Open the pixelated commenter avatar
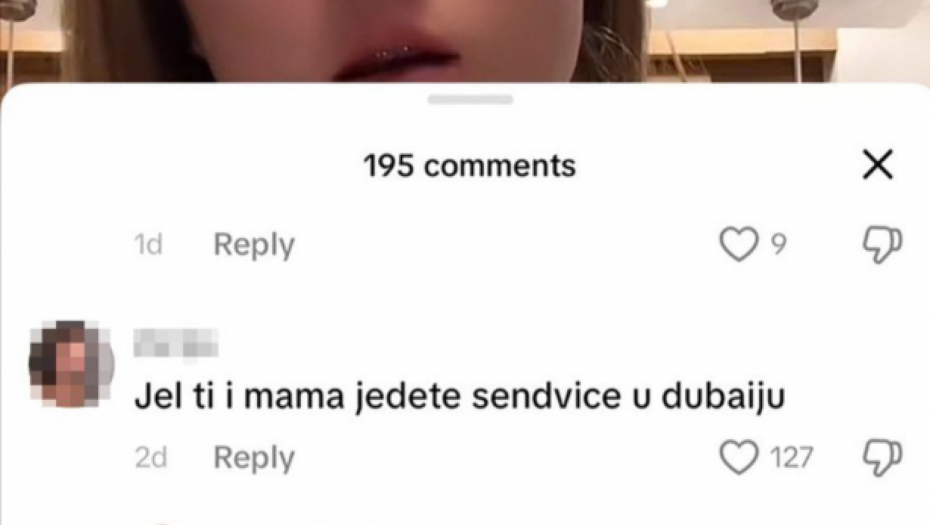This screenshot has height=525, width=930. click(x=71, y=364)
